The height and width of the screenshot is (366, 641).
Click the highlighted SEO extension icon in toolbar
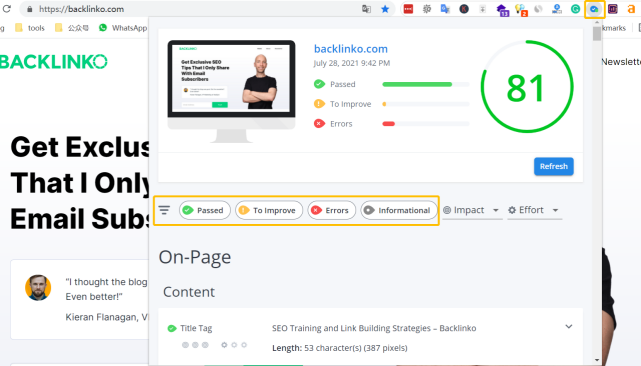(594, 9)
